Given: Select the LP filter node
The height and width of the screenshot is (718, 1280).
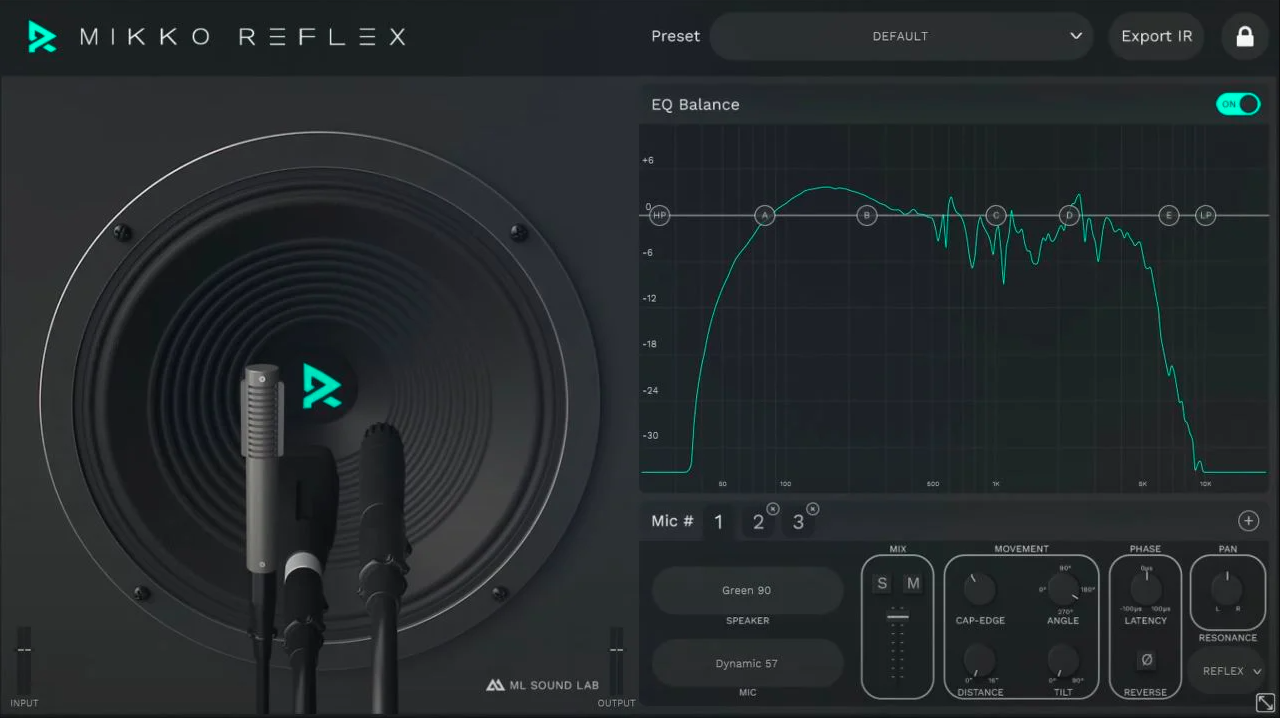Looking at the screenshot, I should (x=1205, y=215).
